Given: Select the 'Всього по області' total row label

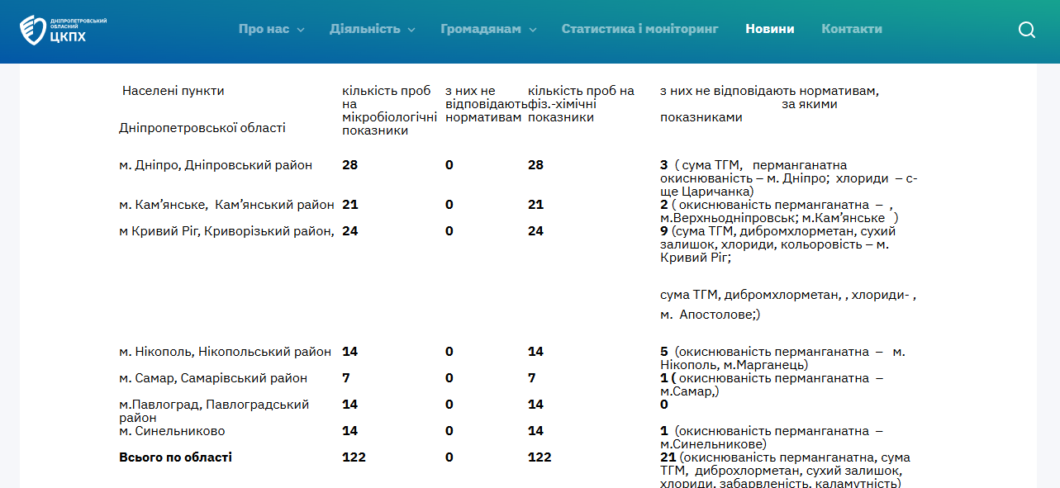Looking at the screenshot, I should coord(175,458).
